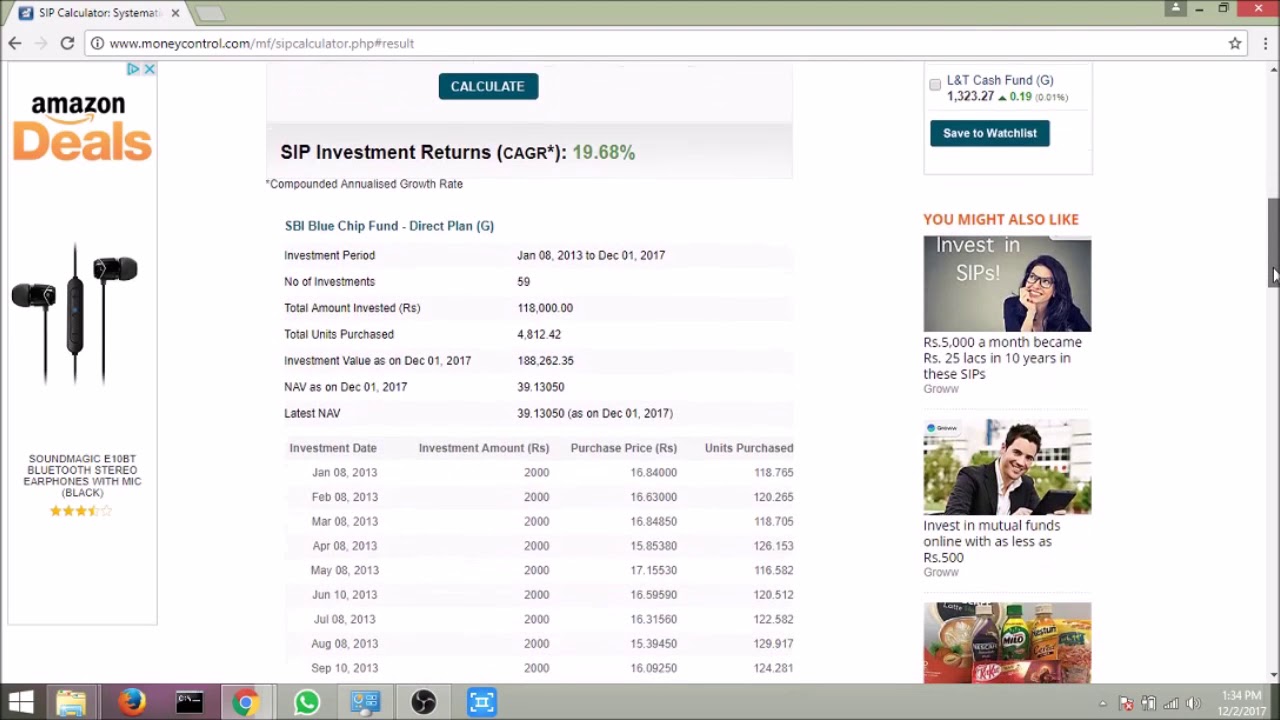This screenshot has width=1280, height=720.
Task: Click the purchase price 17.15530
Action: (653, 570)
